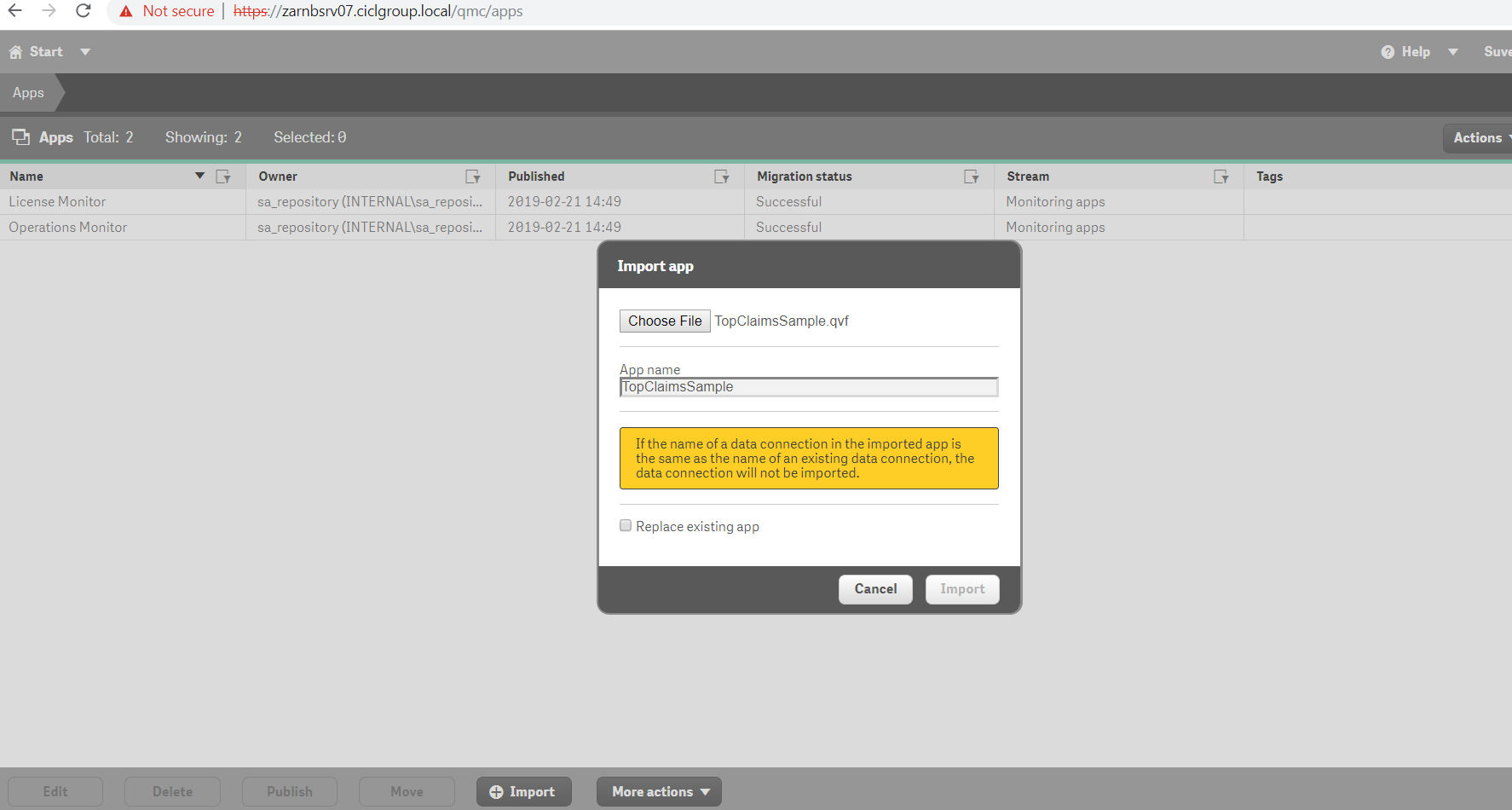
Task: Click the browser forward arrow
Action: click(49, 11)
